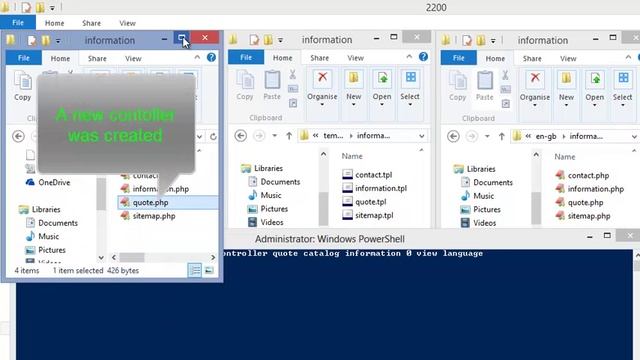
Task: Open Share tab in the 2200 background window
Action: coord(91,23)
